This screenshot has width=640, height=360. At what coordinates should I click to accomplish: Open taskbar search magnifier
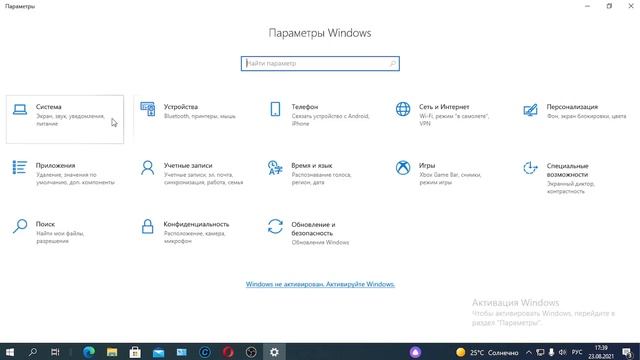point(33,352)
